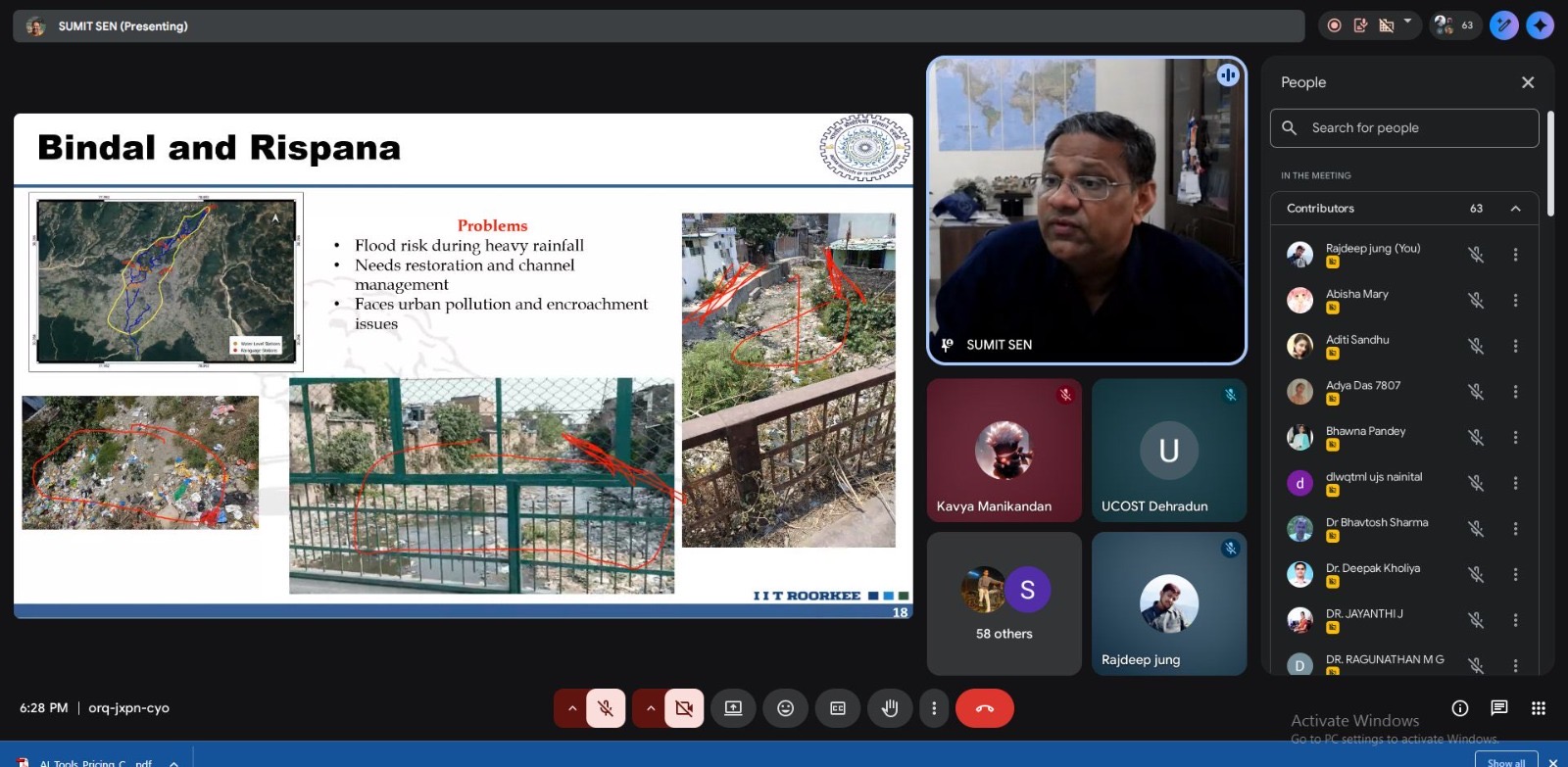
Task: Raise your hand in the meeting
Action: click(890, 708)
